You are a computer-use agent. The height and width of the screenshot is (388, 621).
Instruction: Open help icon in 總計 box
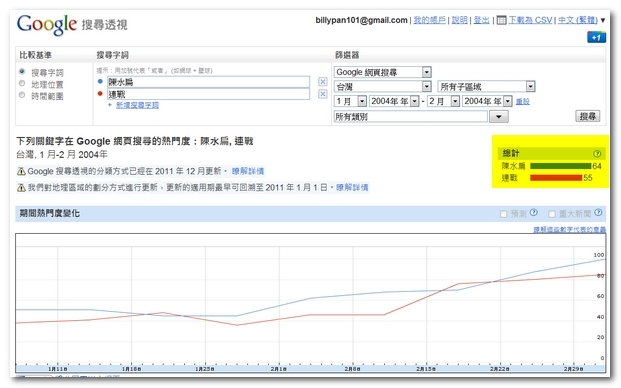click(597, 154)
